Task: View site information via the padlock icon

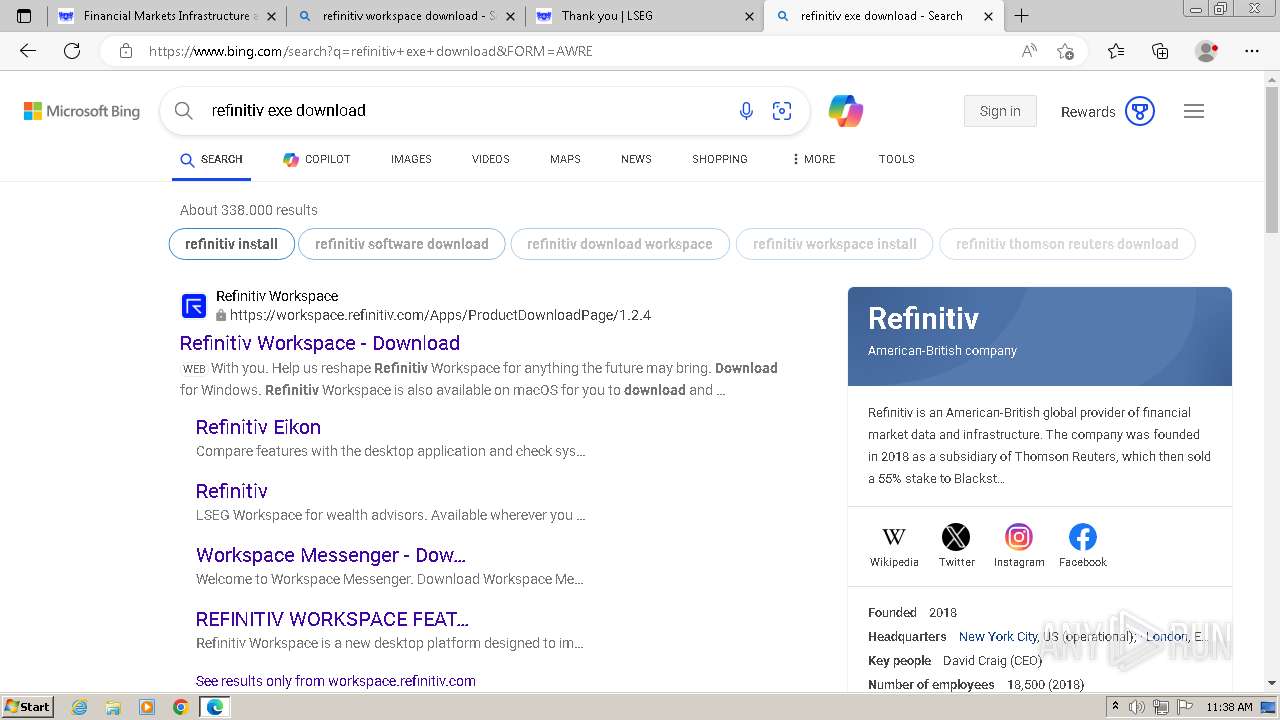Action: click(126, 51)
